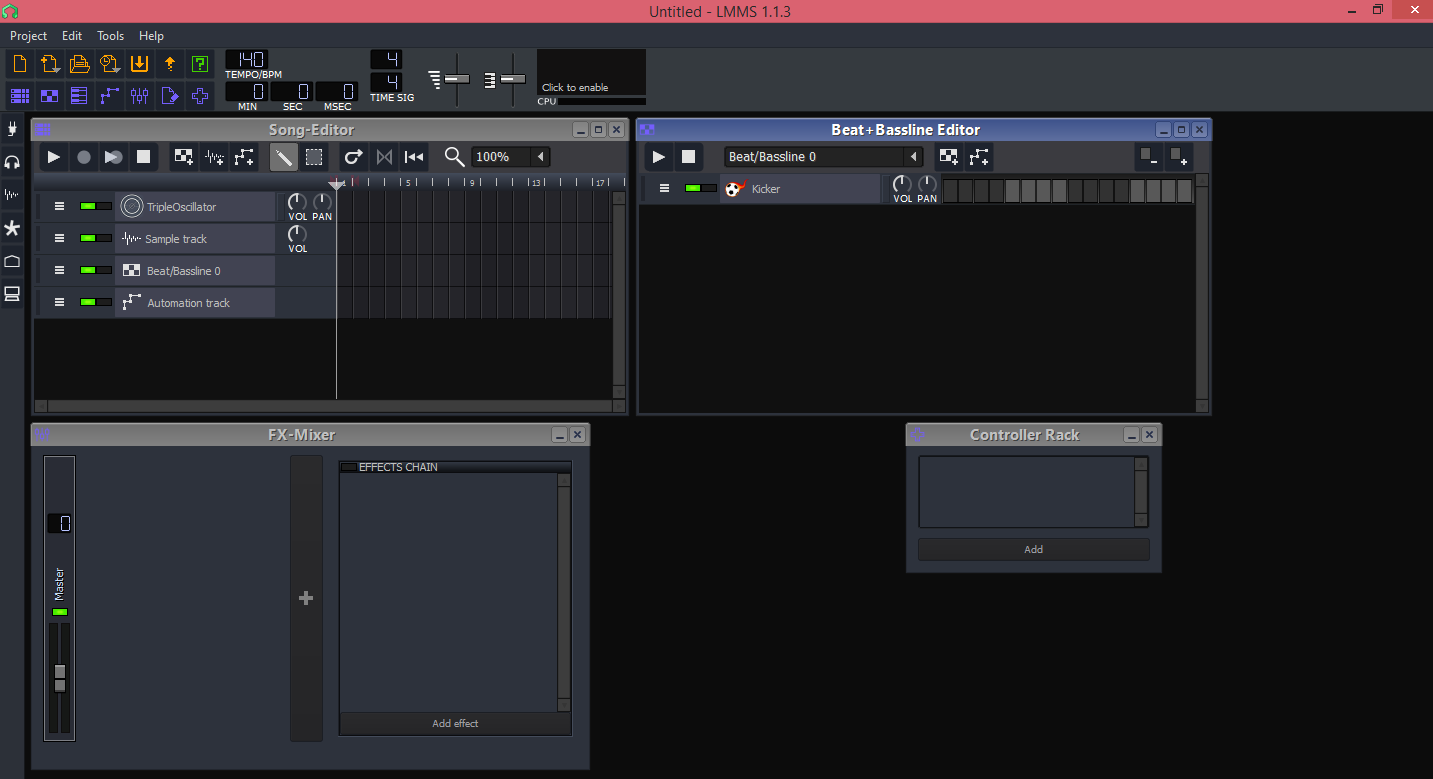Image resolution: width=1433 pixels, height=779 pixels.
Task: Add steps in Beat+Bassline Editor
Action: (1179, 157)
